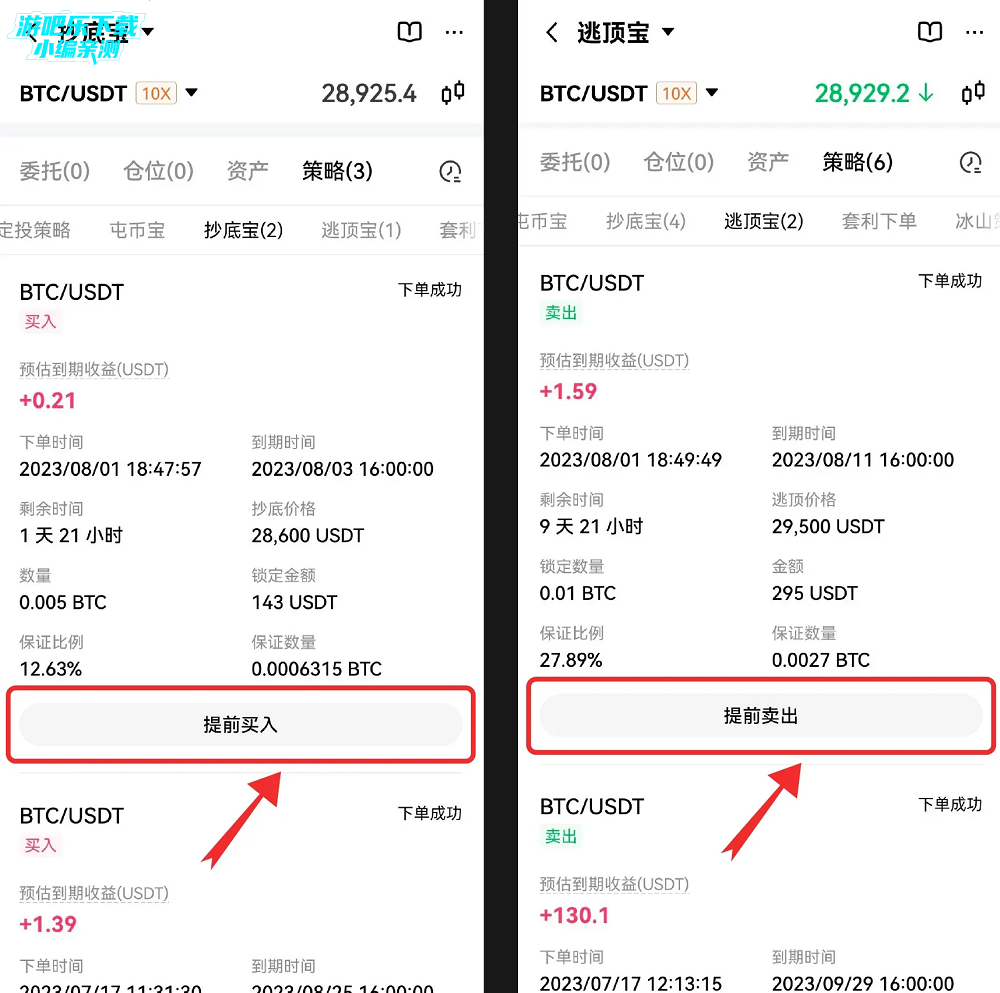
Task: Open candlestick chart icon beside 28,929.2
Action: tap(973, 93)
